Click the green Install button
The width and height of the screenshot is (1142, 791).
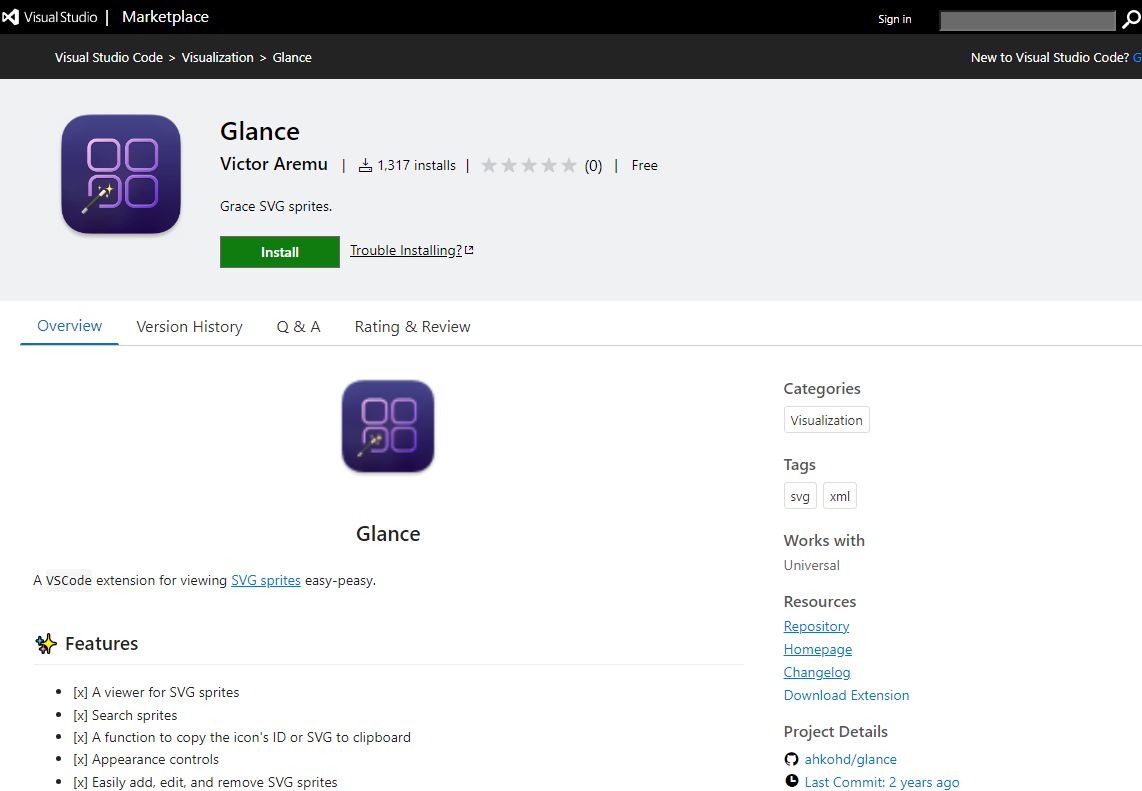[280, 252]
